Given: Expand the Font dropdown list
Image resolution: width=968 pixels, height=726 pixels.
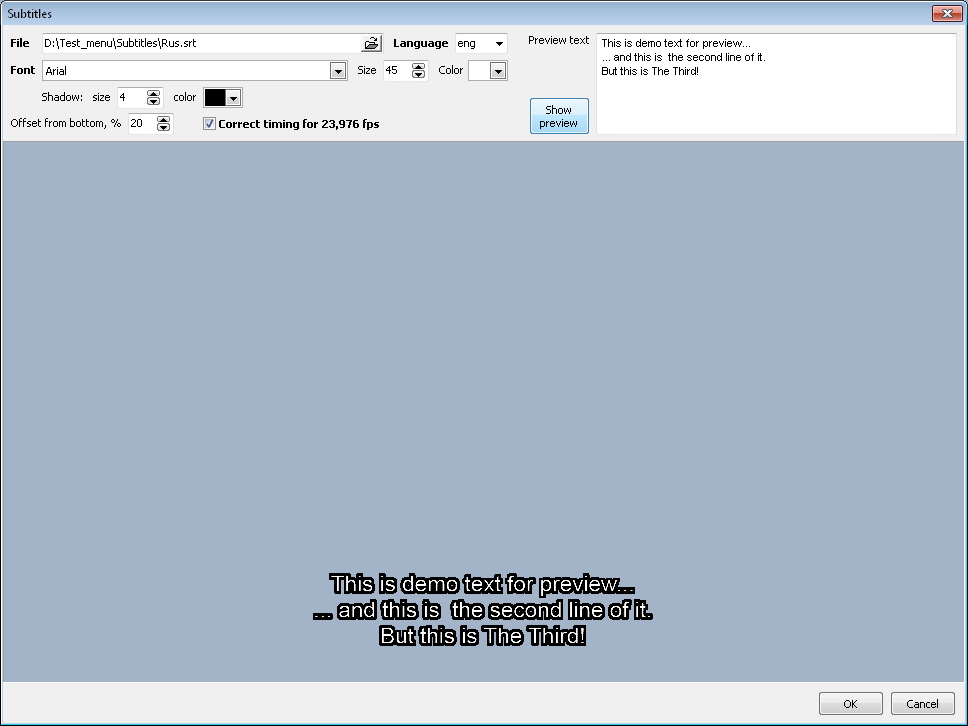Looking at the screenshot, I should click(x=338, y=71).
